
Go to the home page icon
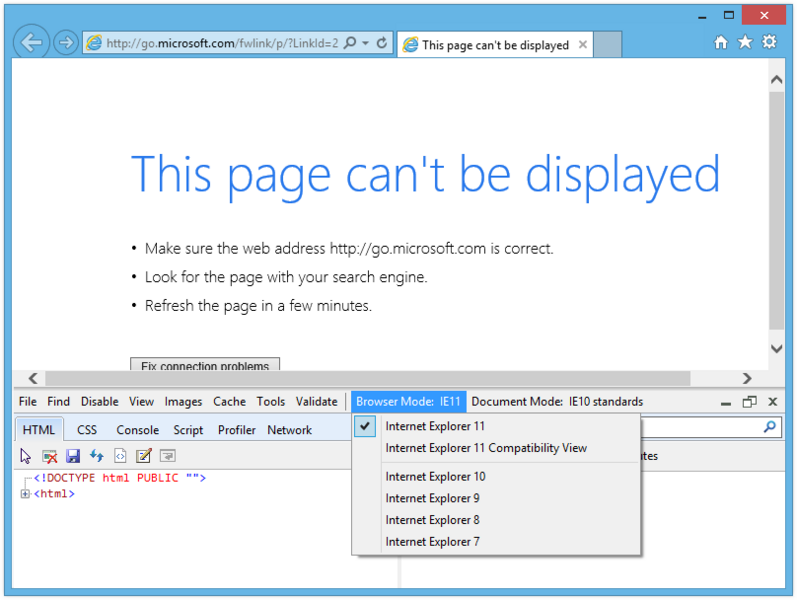[x=721, y=42]
